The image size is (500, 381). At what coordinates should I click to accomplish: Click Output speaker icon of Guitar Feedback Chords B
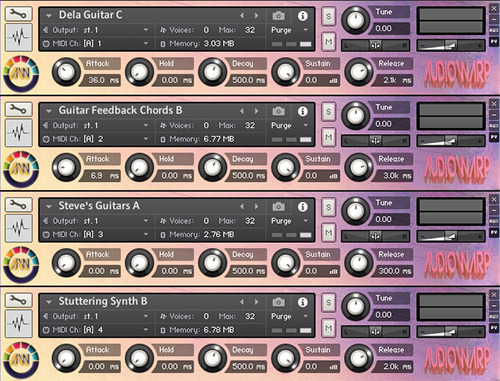[x=46, y=125]
